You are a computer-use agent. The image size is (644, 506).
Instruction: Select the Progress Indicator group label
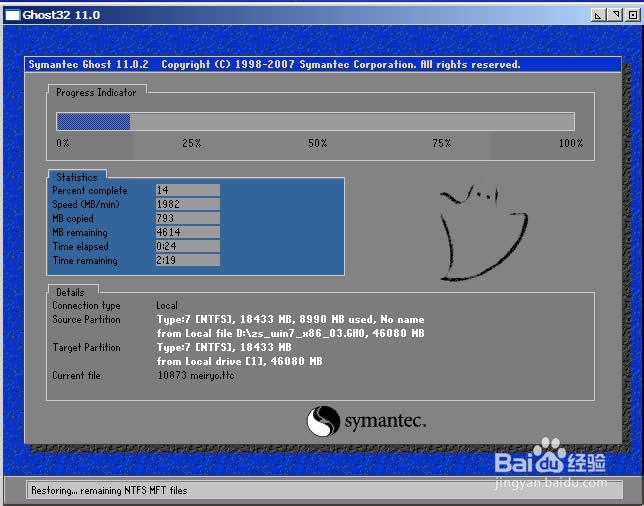point(96,92)
